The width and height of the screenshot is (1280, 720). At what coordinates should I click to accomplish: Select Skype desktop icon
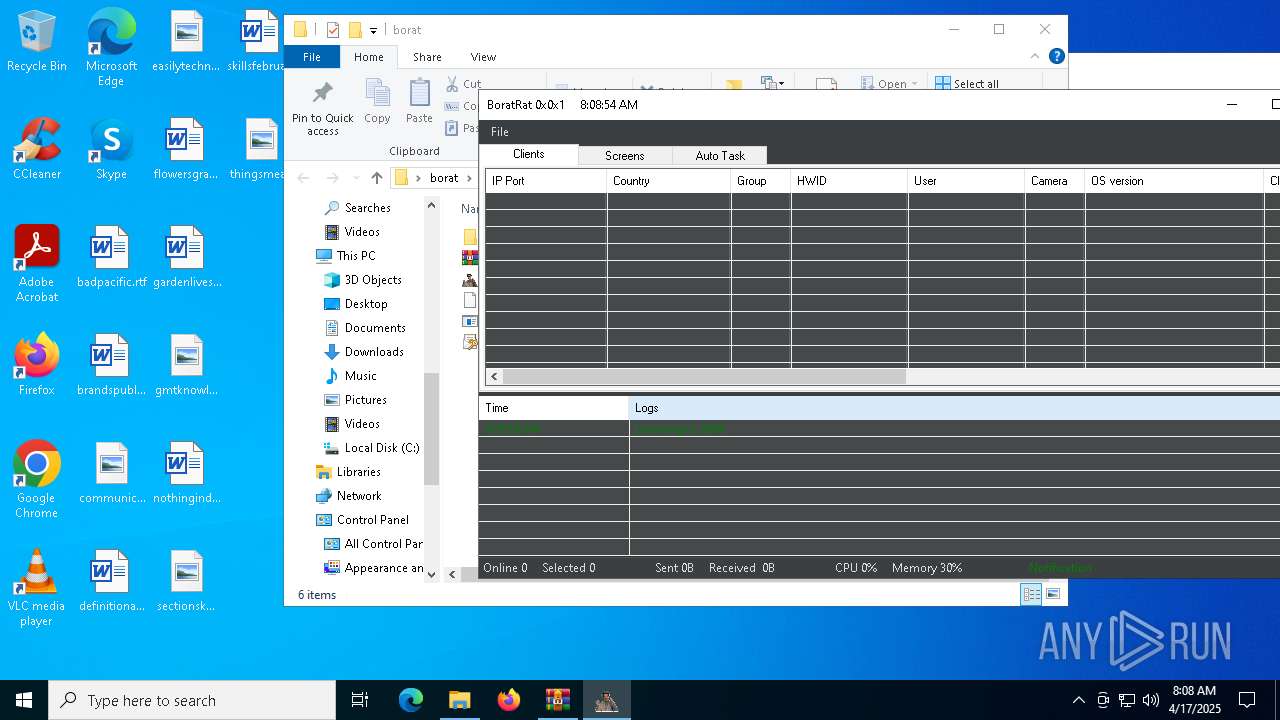tap(111, 150)
